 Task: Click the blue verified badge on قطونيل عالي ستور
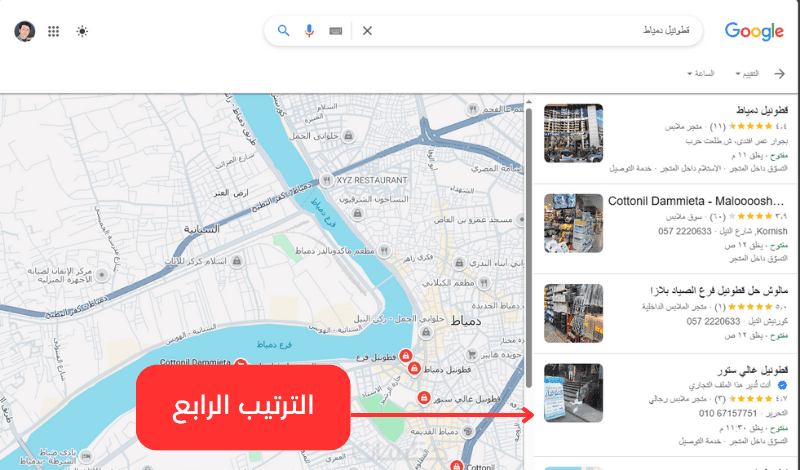782,385
